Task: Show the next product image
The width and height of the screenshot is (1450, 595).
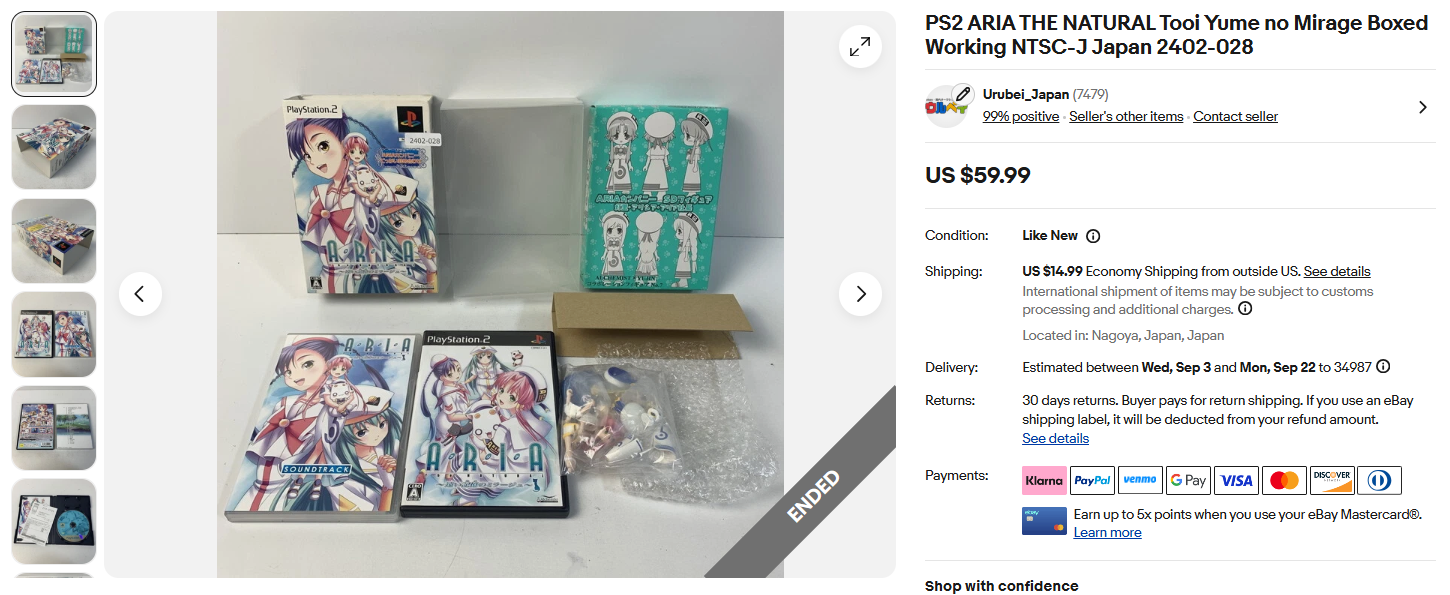Action: point(860,294)
